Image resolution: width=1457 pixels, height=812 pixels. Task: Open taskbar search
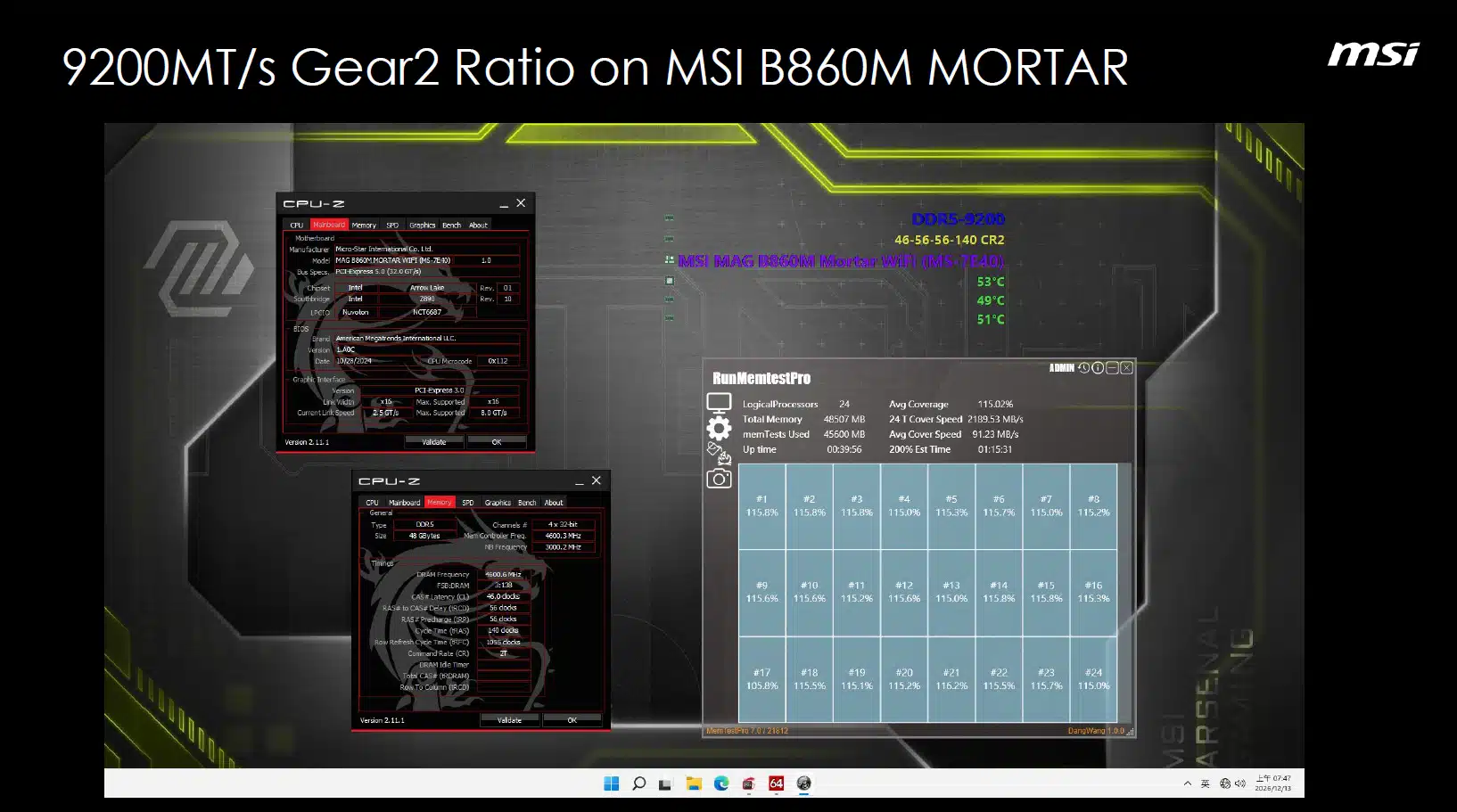point(638,783)
